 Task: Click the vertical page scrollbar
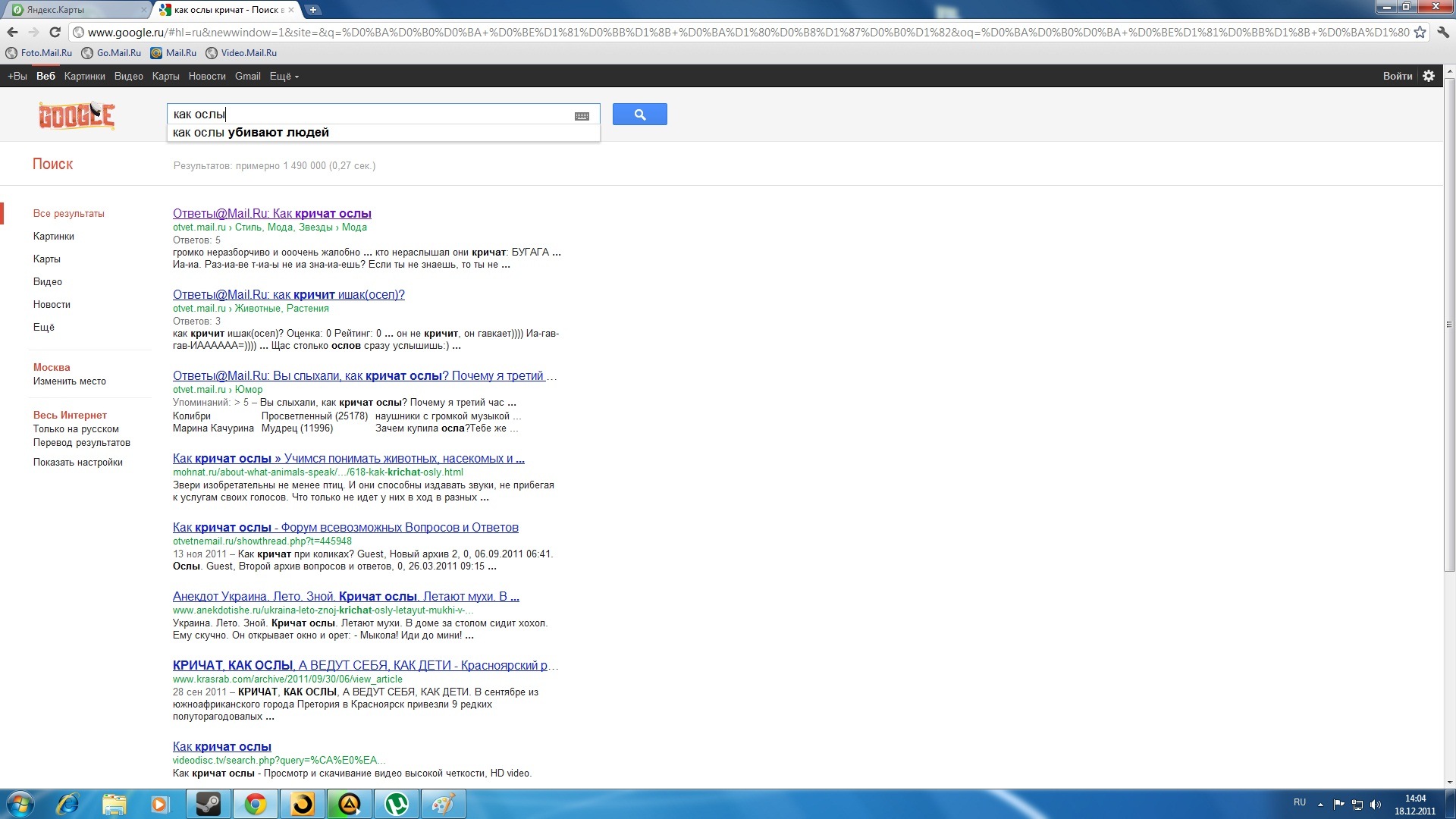click(1449, 325)
